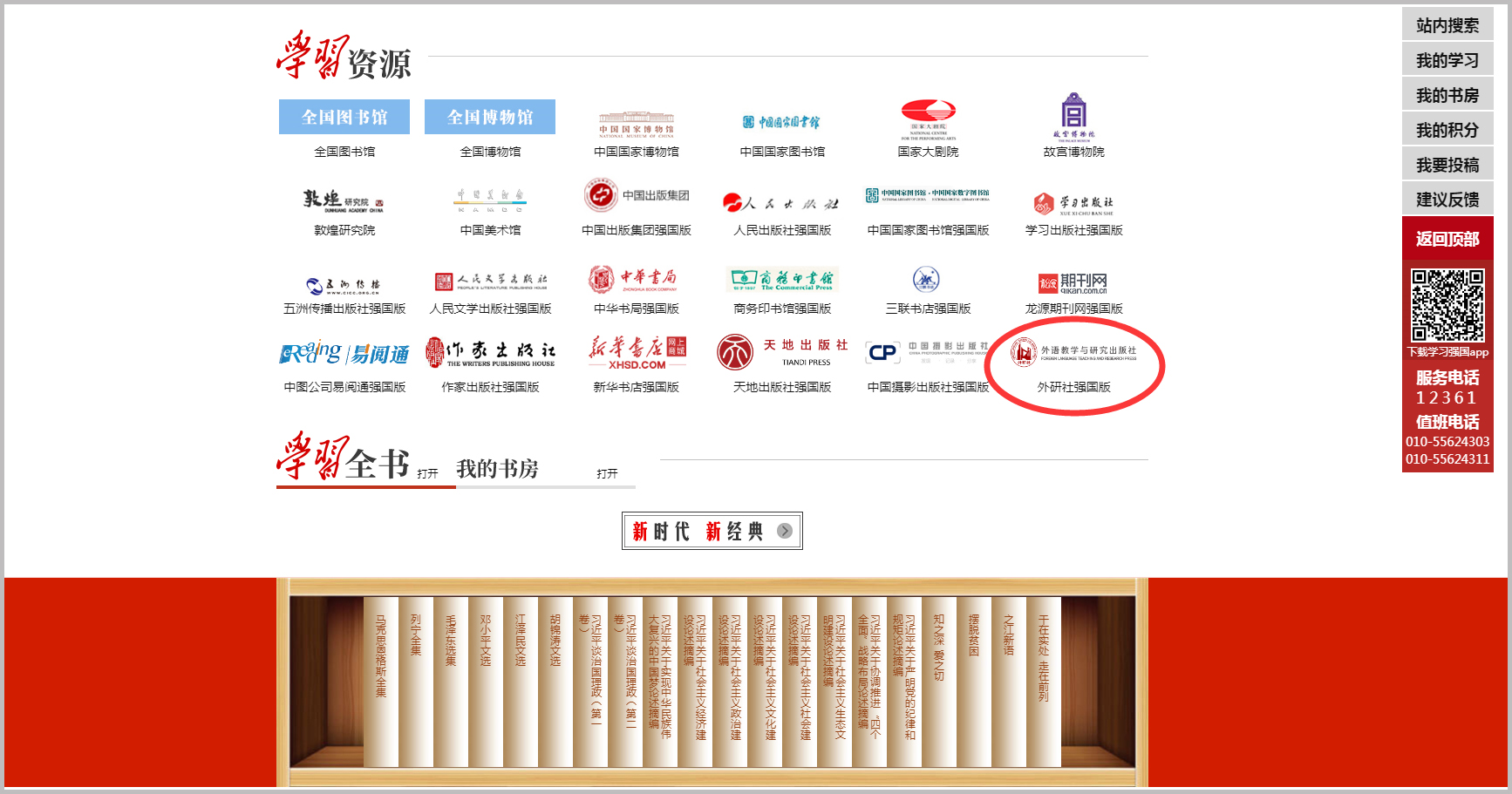Open 我的书房 in the side panel
The width and height of the screenshot is (1512, 794).
(x=1447, y=95)
